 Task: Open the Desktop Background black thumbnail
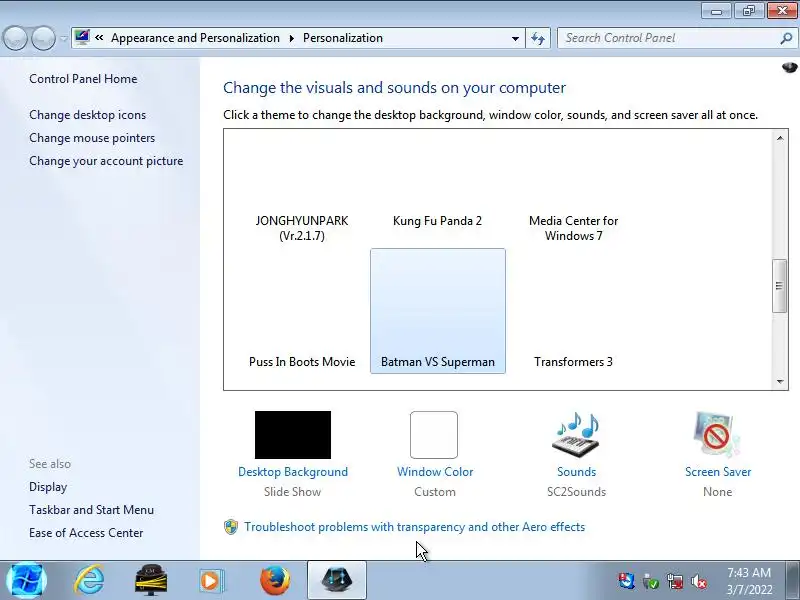[x=293, y=435]
